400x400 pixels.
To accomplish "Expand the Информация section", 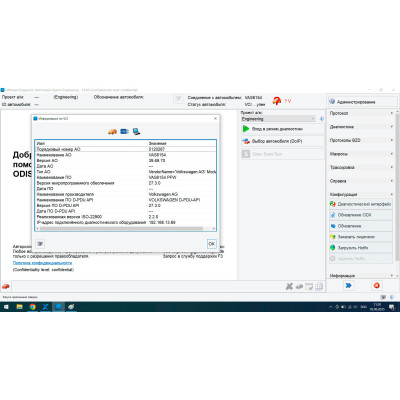I will click(361, 276).
